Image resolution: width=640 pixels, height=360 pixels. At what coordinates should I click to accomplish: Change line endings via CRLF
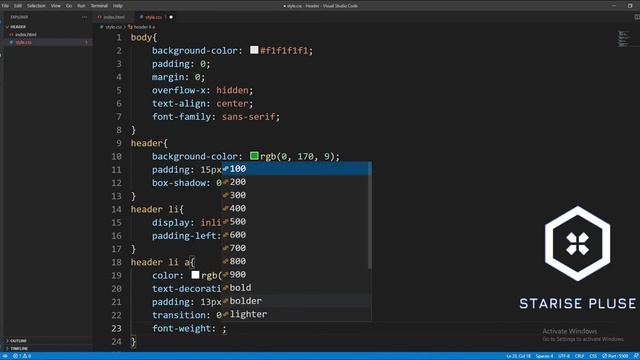coord(579,356)
